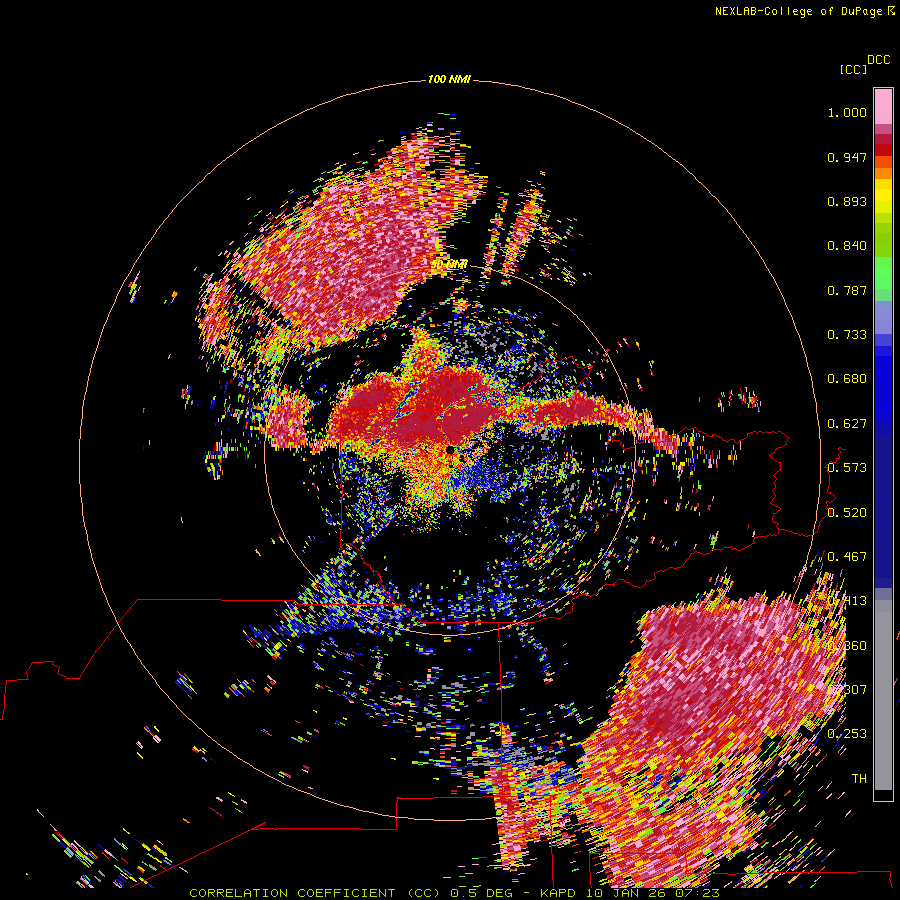Click the 50 NMI range ring label
This screenshot has height=900, width=900.
(449, 265)
